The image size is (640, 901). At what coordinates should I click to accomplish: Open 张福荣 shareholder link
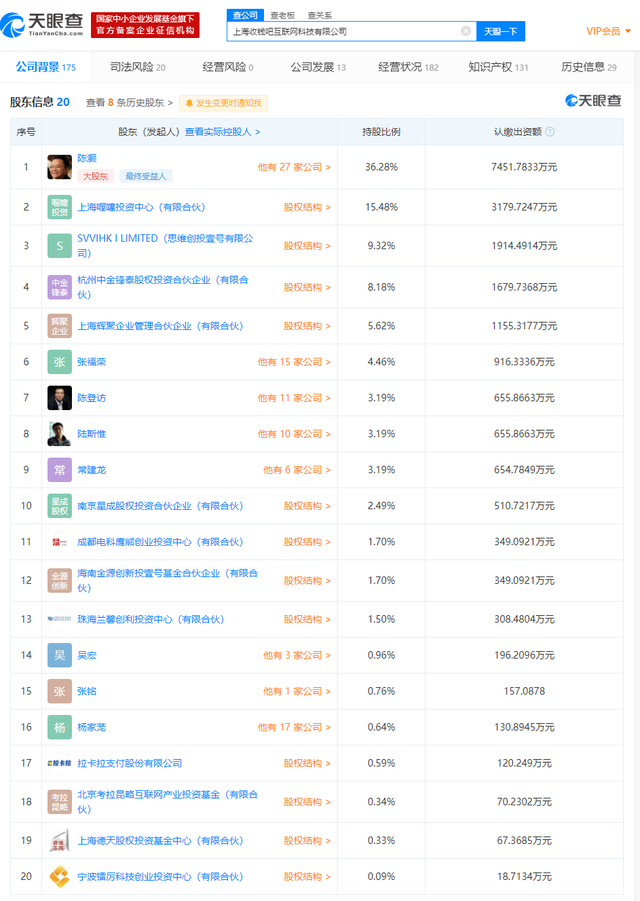(91, 362)
